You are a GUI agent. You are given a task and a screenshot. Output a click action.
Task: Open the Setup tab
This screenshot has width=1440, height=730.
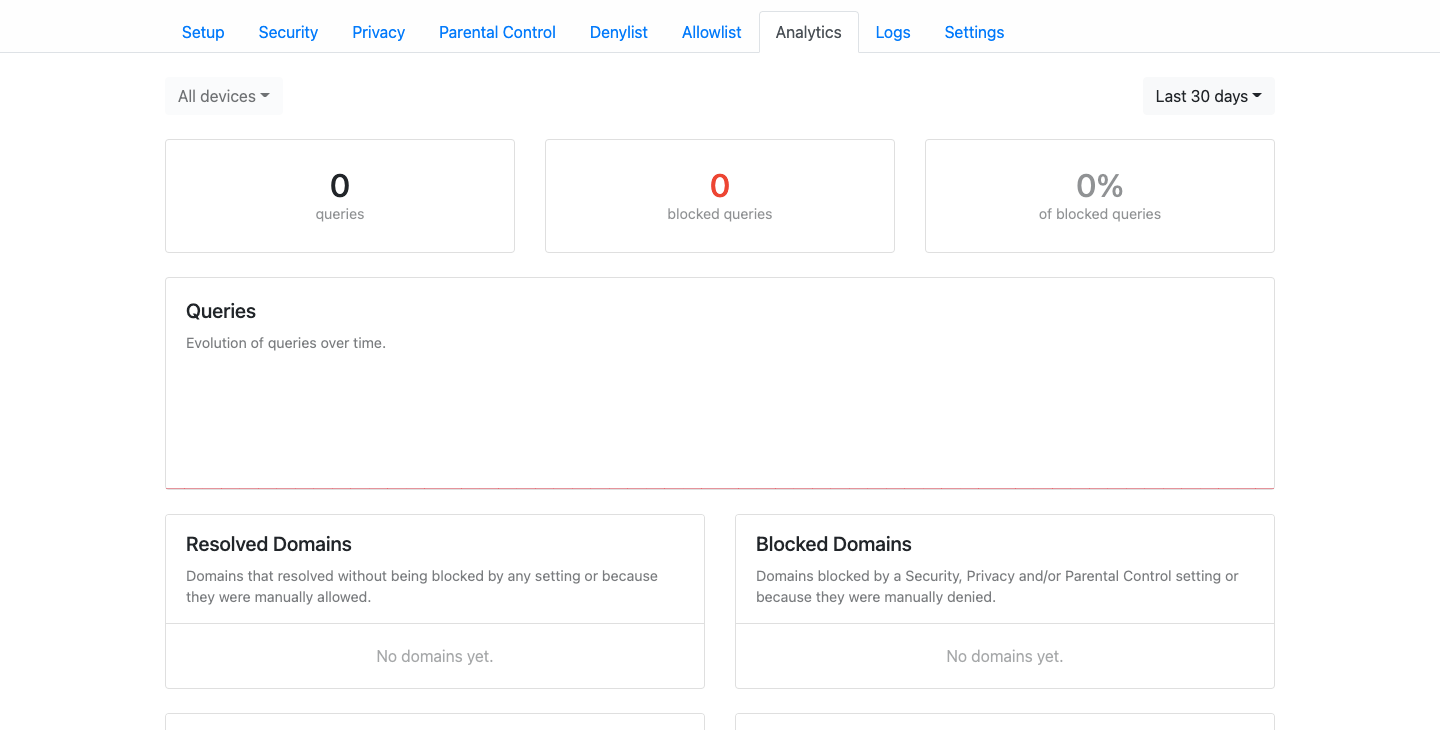(x=203, y=32)
